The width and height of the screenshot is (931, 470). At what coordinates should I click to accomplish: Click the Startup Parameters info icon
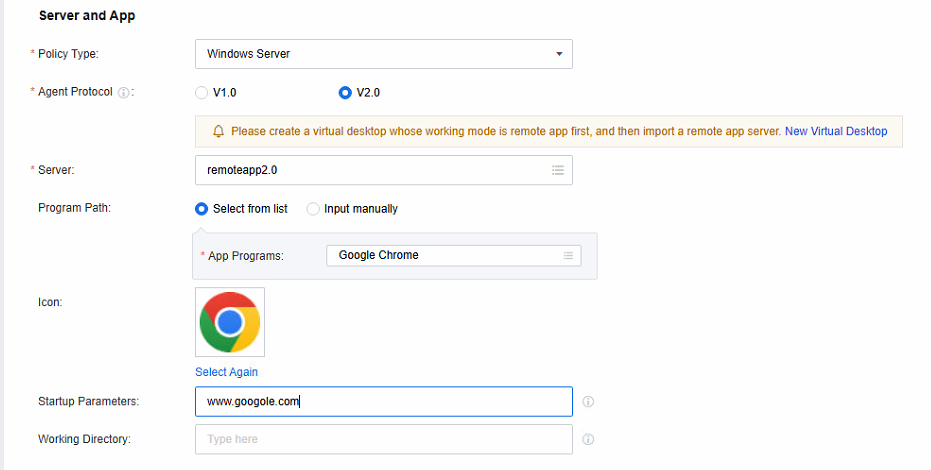click(x=588, y=402)
